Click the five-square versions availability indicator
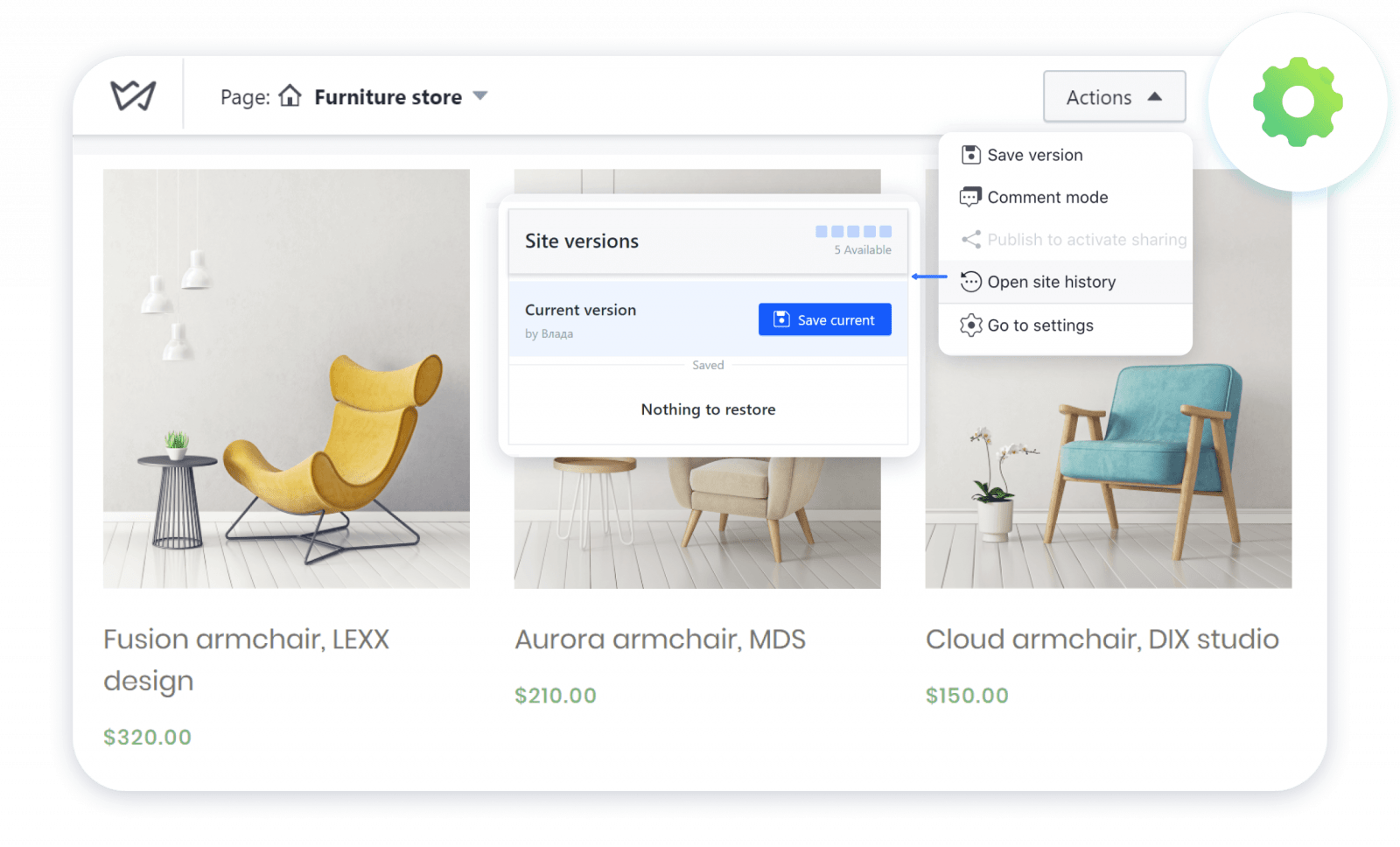This screenshot has width=1400, height=847. 853,231
